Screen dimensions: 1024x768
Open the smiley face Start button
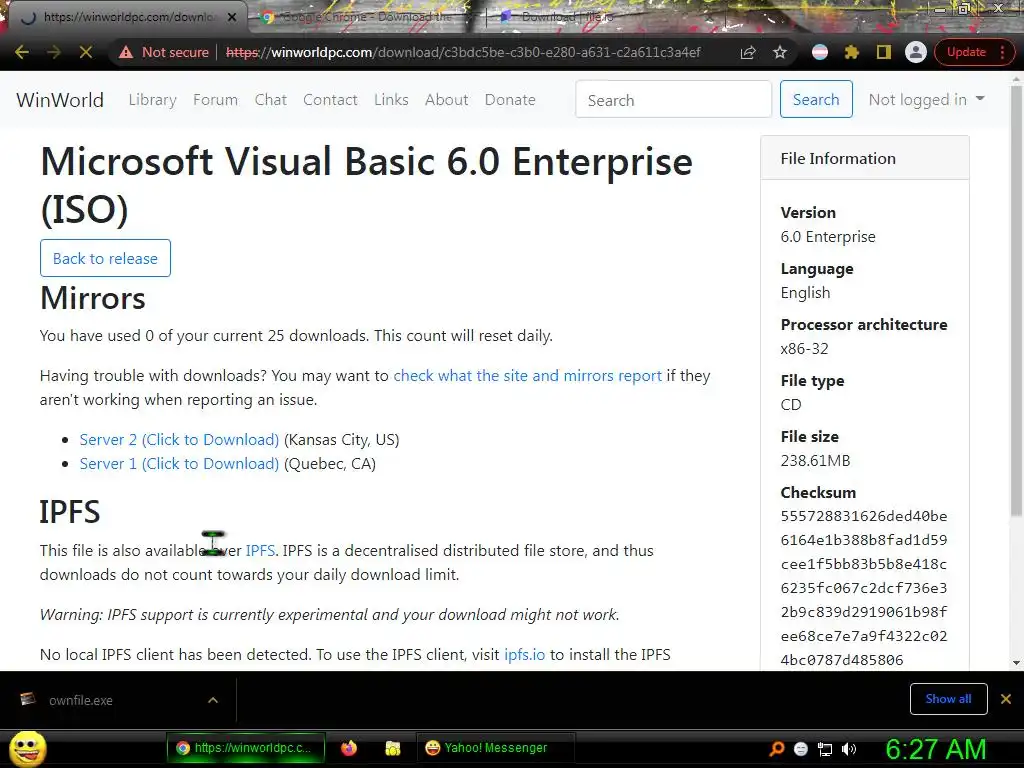[28, 748]
